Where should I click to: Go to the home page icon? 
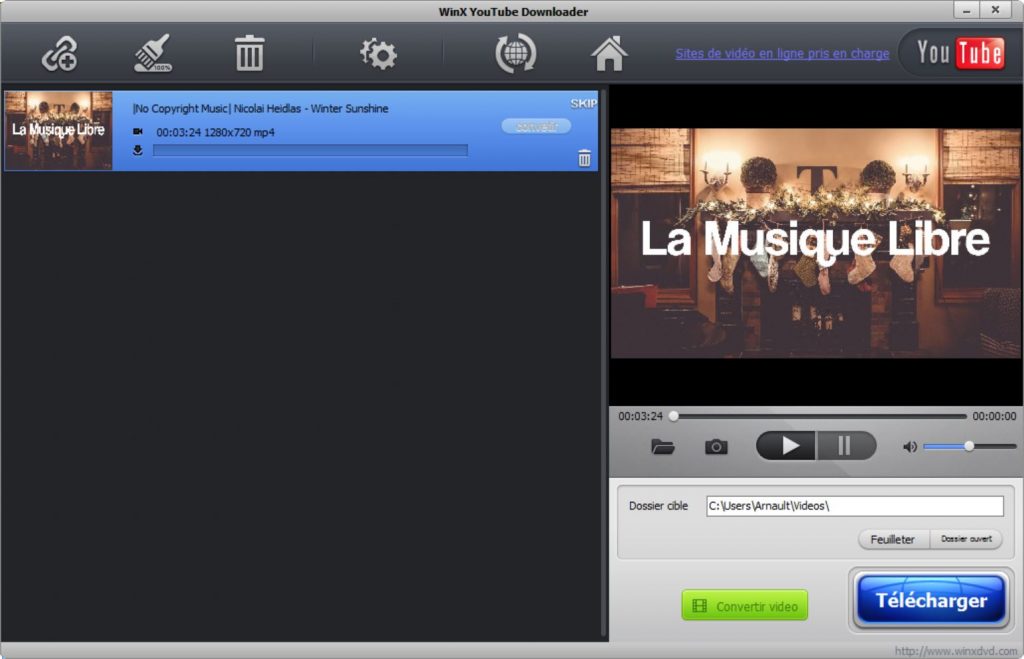click(x=609, y=54)
